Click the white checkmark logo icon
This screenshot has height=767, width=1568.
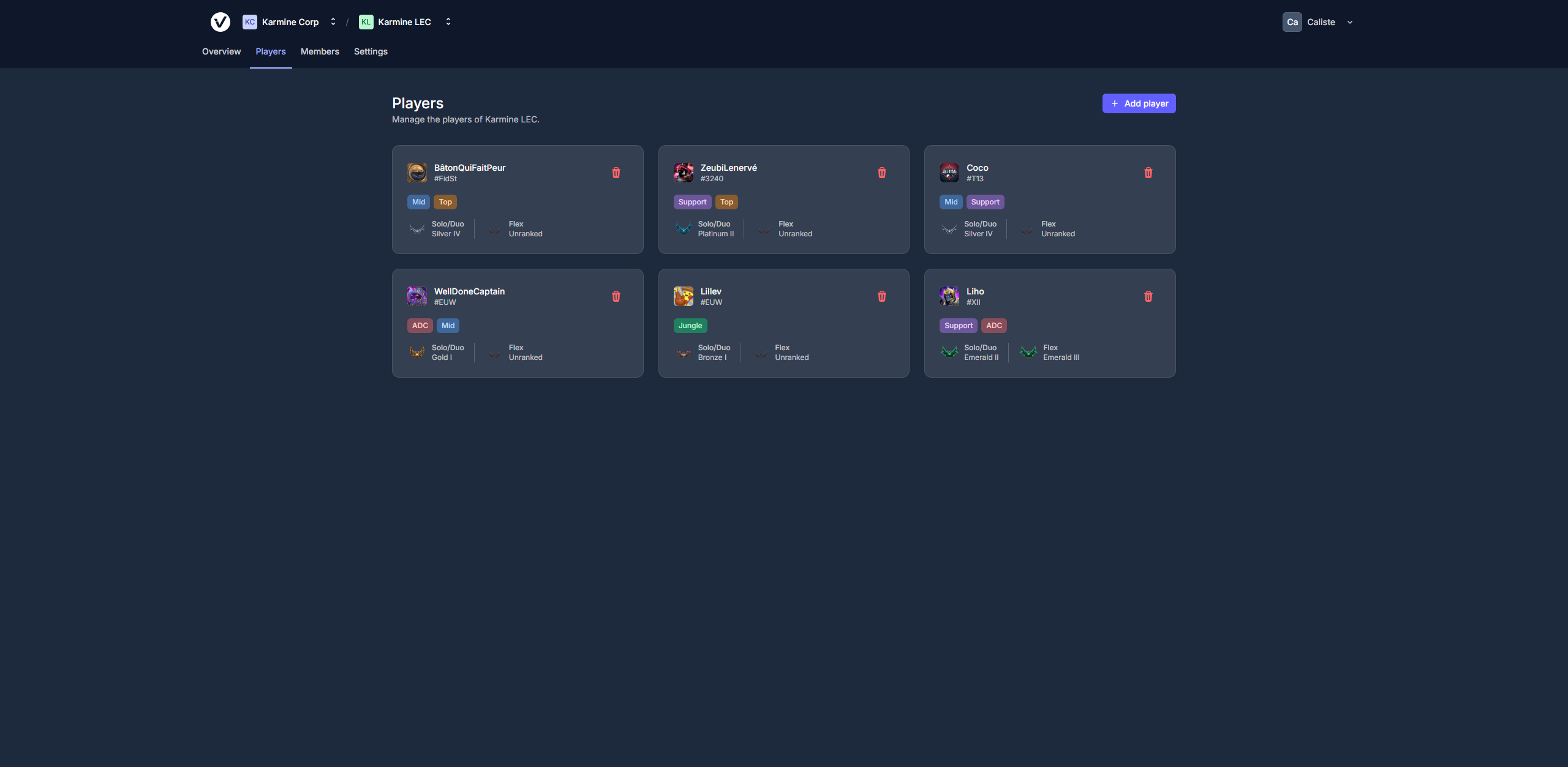coord(220,21)
